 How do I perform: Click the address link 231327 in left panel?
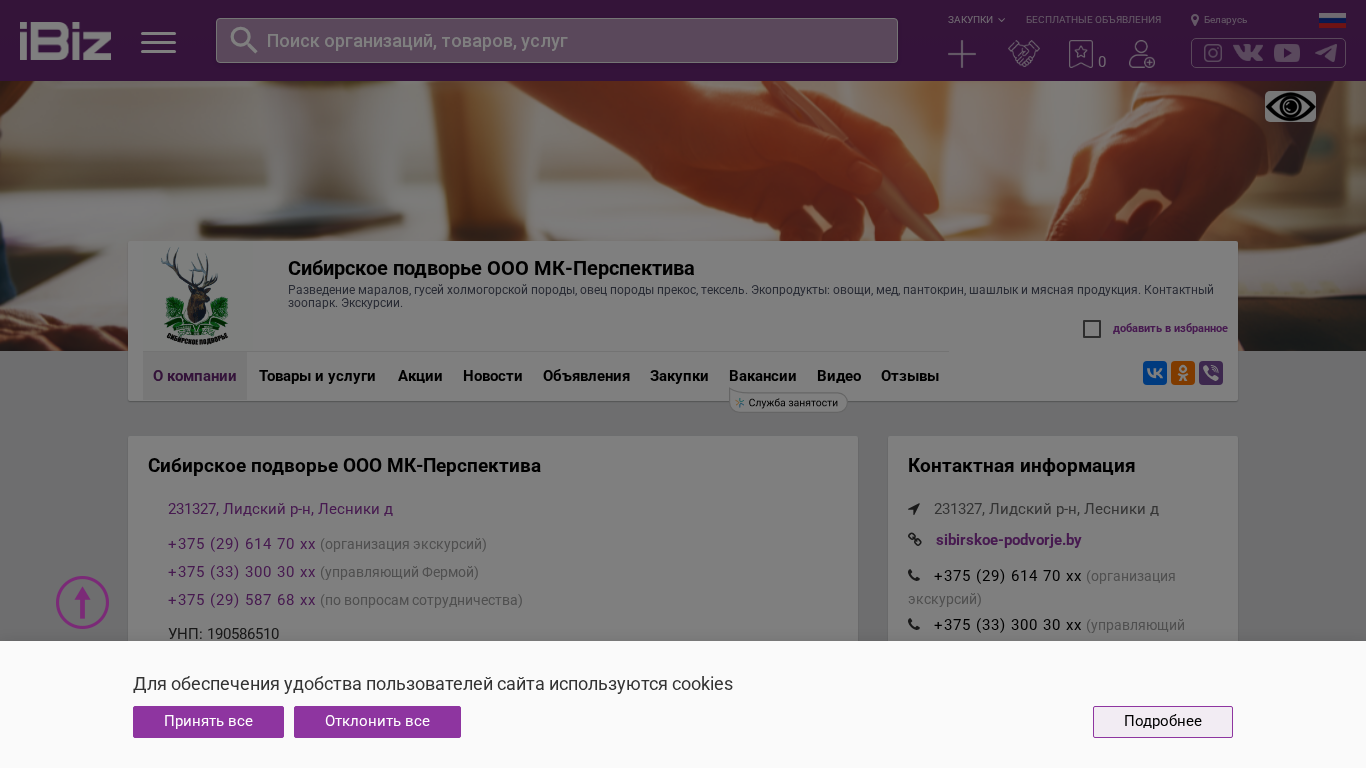[280, 509]
